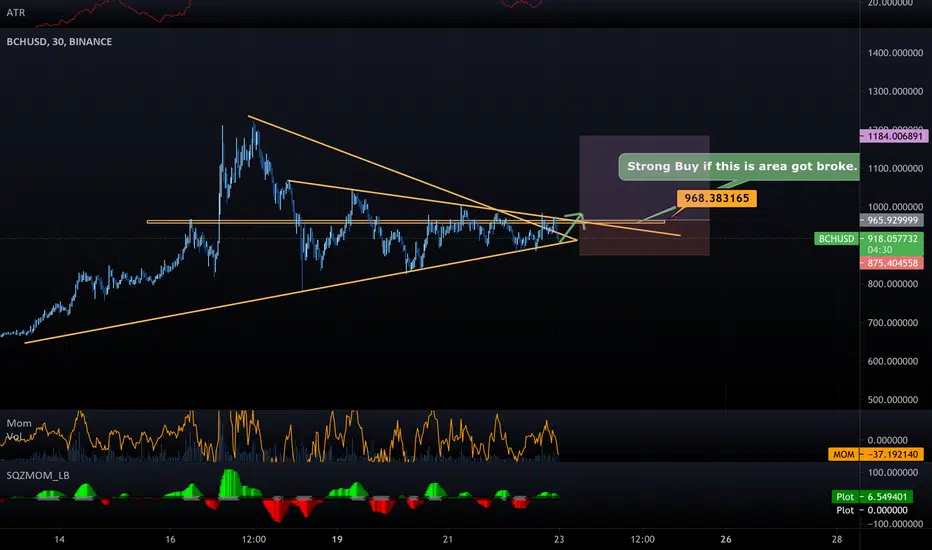Select the Strong Buy annotation callout
This screenshot has height=550, width=932.
[739, 166]
